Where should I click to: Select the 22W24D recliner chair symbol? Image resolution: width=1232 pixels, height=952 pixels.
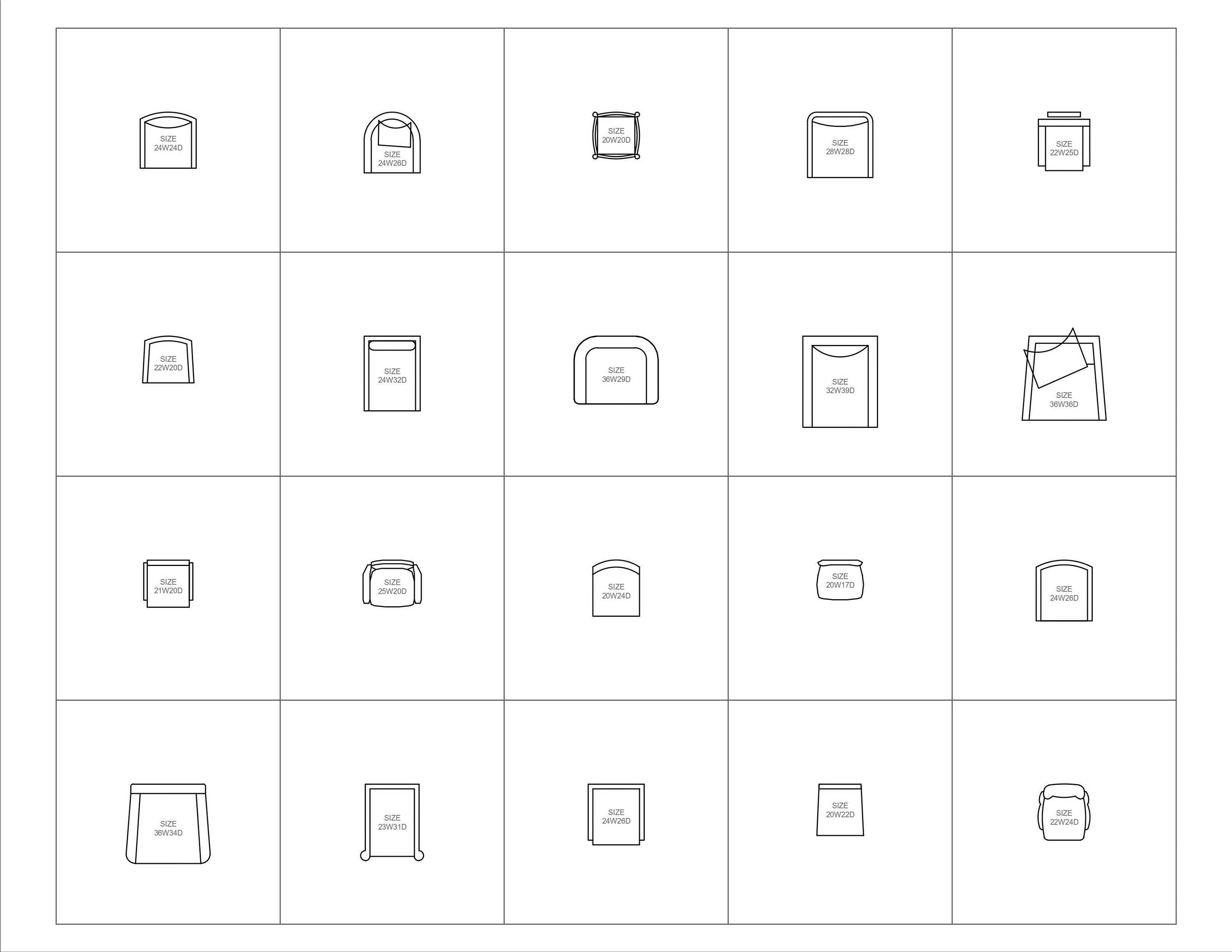click(x=1064, y=812)
